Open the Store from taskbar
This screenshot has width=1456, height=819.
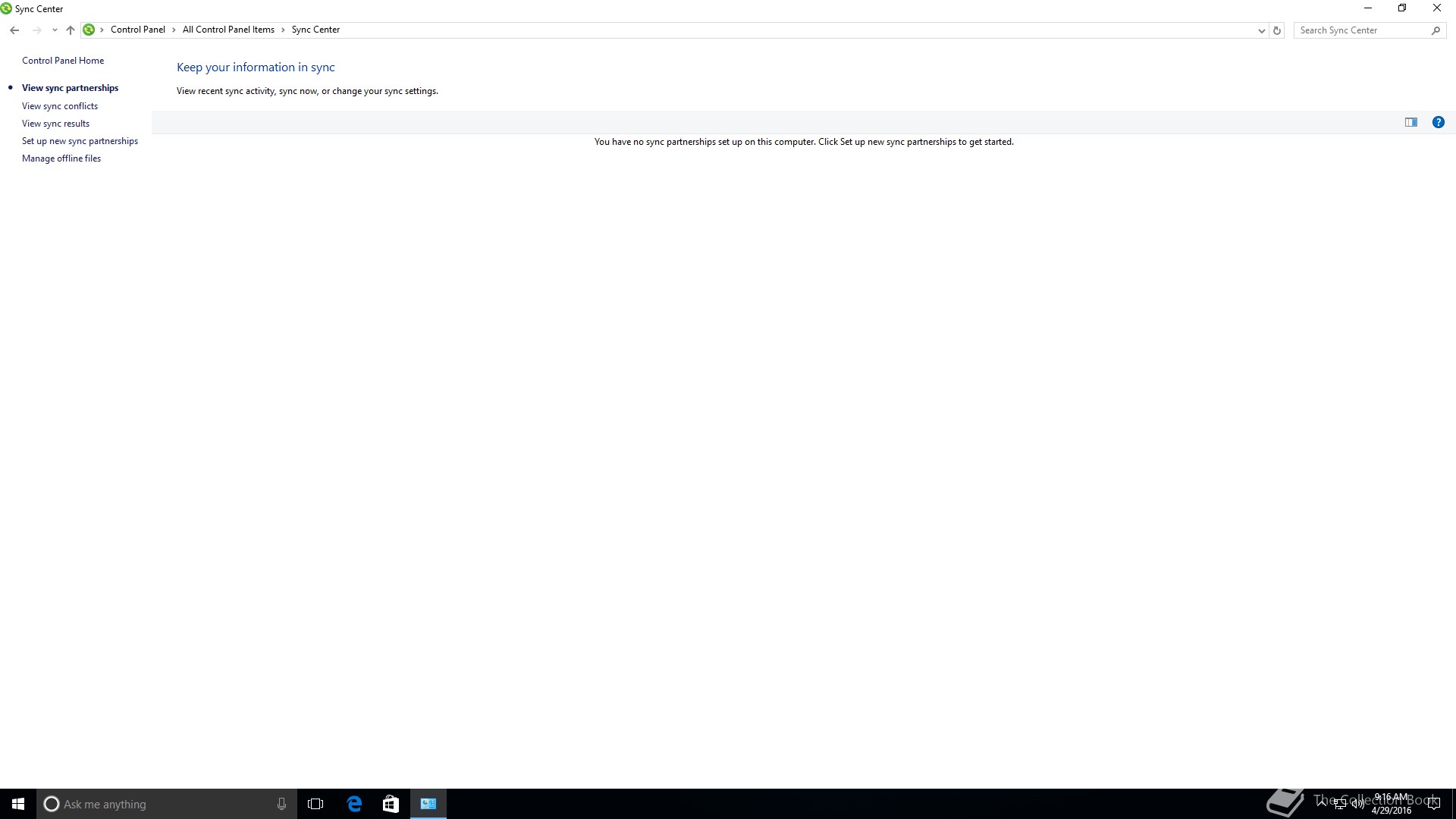coord(391,804)
